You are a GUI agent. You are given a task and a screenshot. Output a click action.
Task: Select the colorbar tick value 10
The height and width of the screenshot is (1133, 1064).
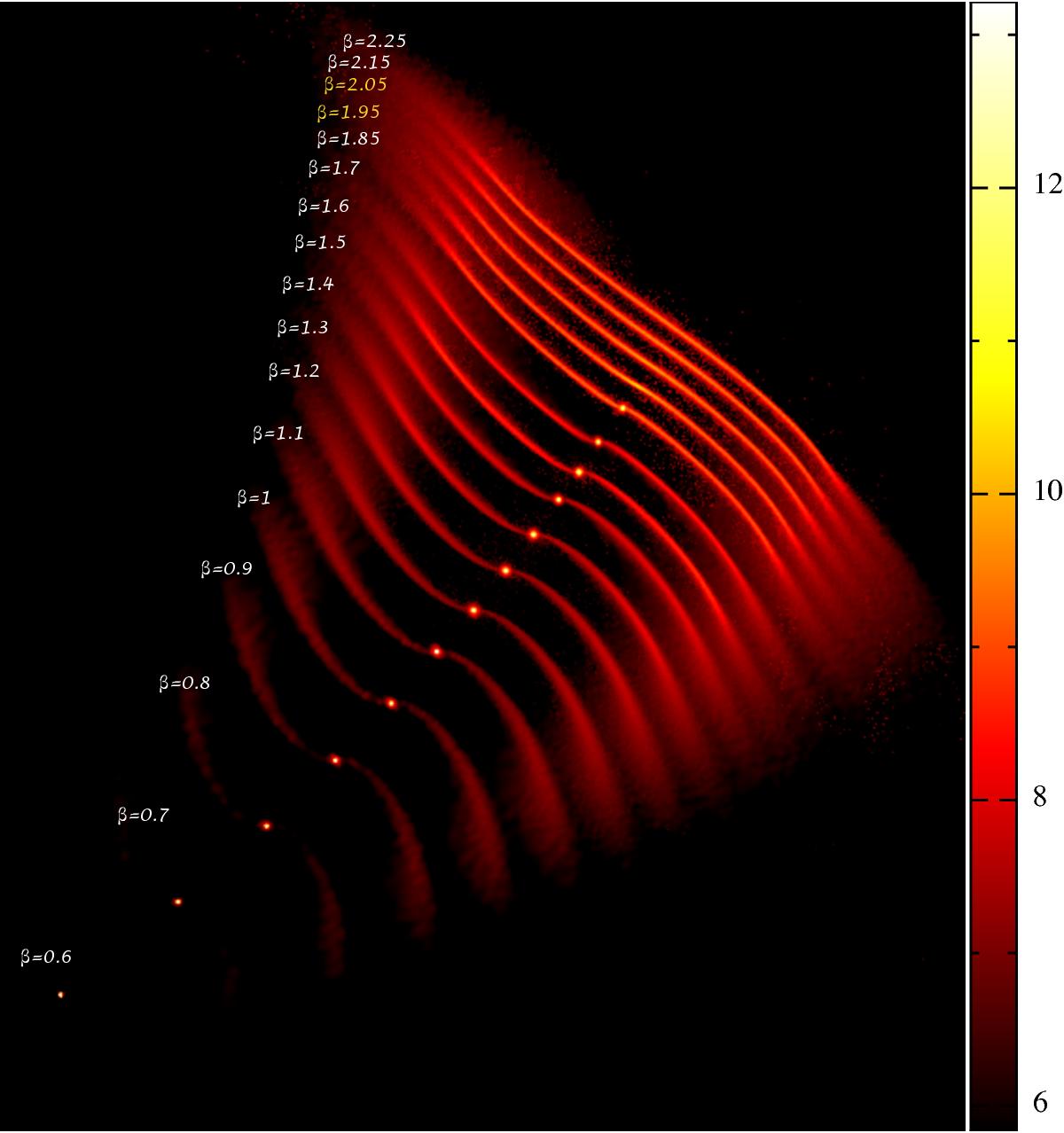click(1048, 490)
